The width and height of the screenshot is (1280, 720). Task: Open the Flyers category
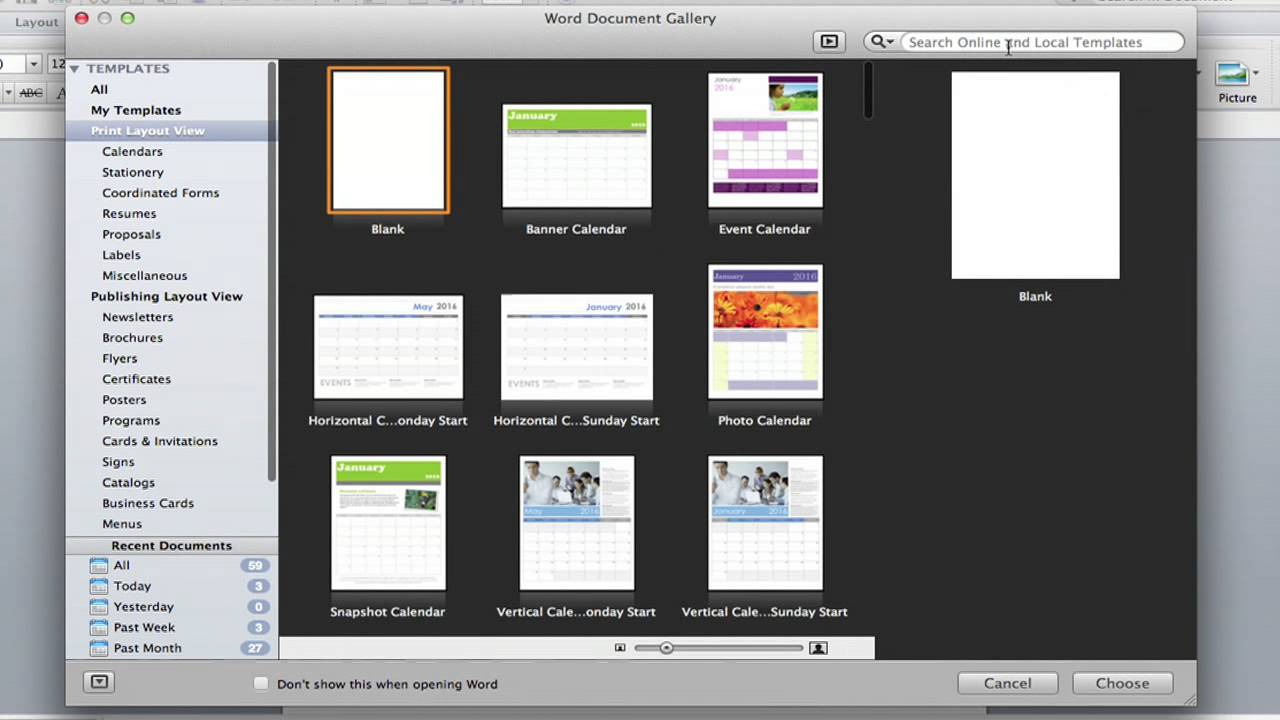click(x=120, y=358)
